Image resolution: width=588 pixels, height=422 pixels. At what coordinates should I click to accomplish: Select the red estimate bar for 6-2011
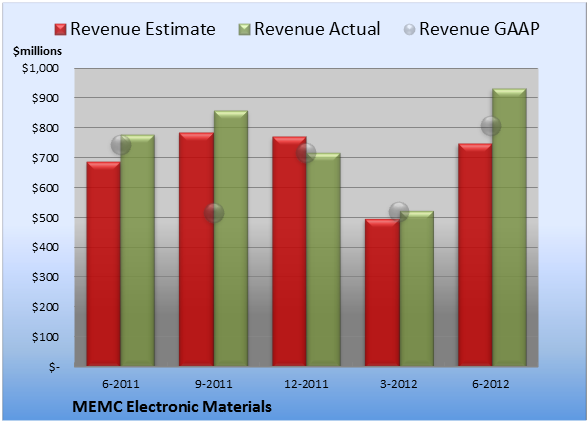pyautogui.click(x=104, y=264)
